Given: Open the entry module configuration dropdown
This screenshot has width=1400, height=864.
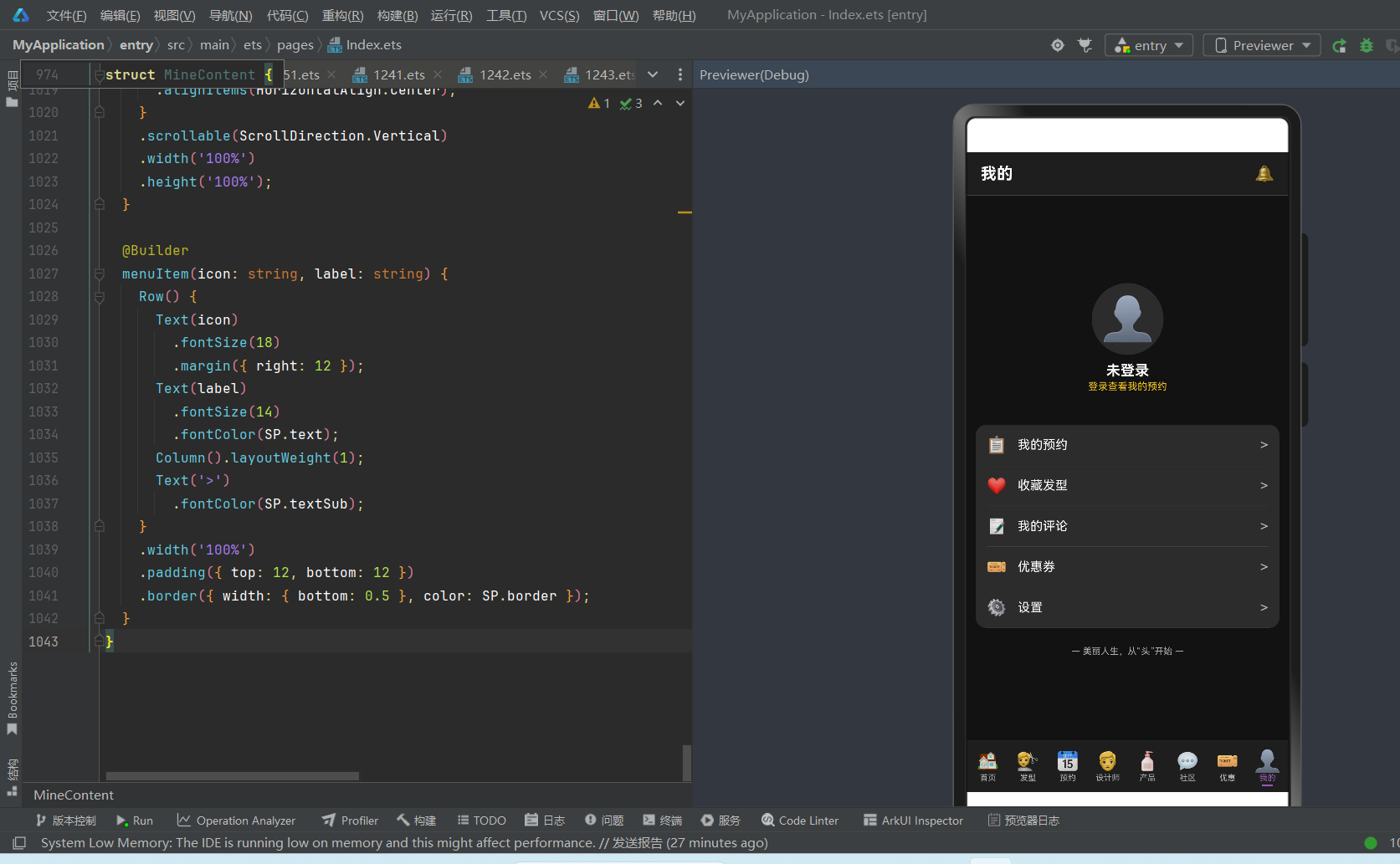Looking at the screenshot, I should 1150,45.
